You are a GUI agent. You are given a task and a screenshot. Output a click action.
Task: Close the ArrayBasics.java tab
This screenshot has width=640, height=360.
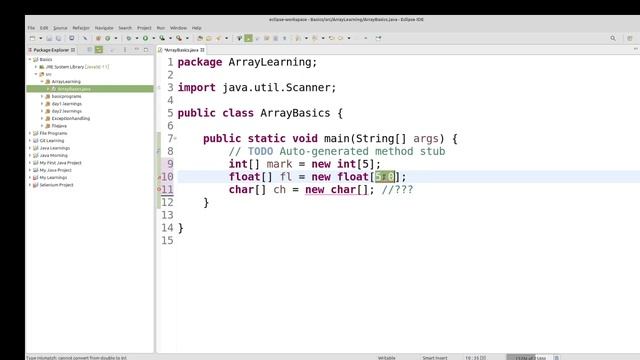[x=202, y=50]
